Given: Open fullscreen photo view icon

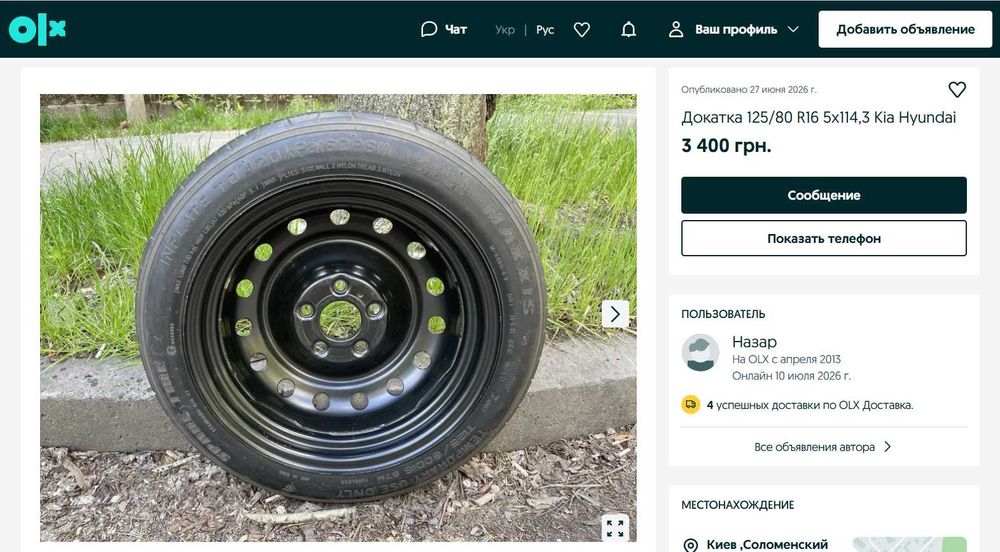Looking at the screenshot, I should point(615,528).
